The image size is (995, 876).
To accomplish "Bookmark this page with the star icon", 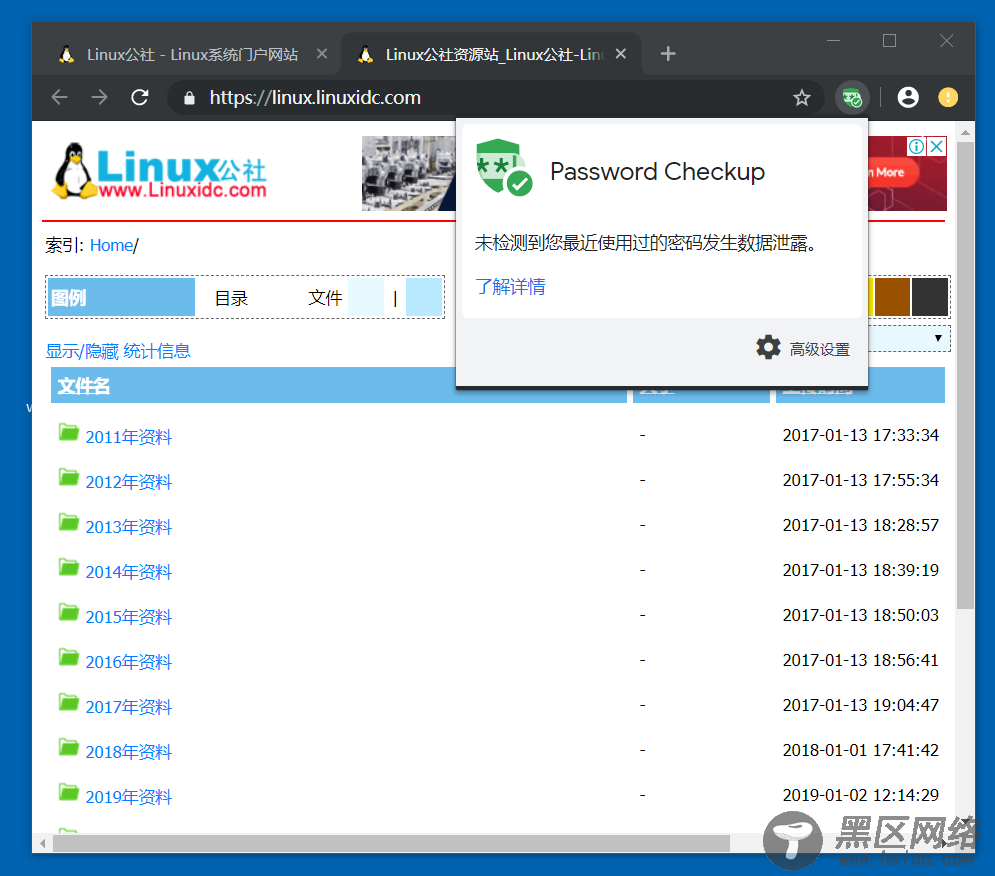I will 801,98.
